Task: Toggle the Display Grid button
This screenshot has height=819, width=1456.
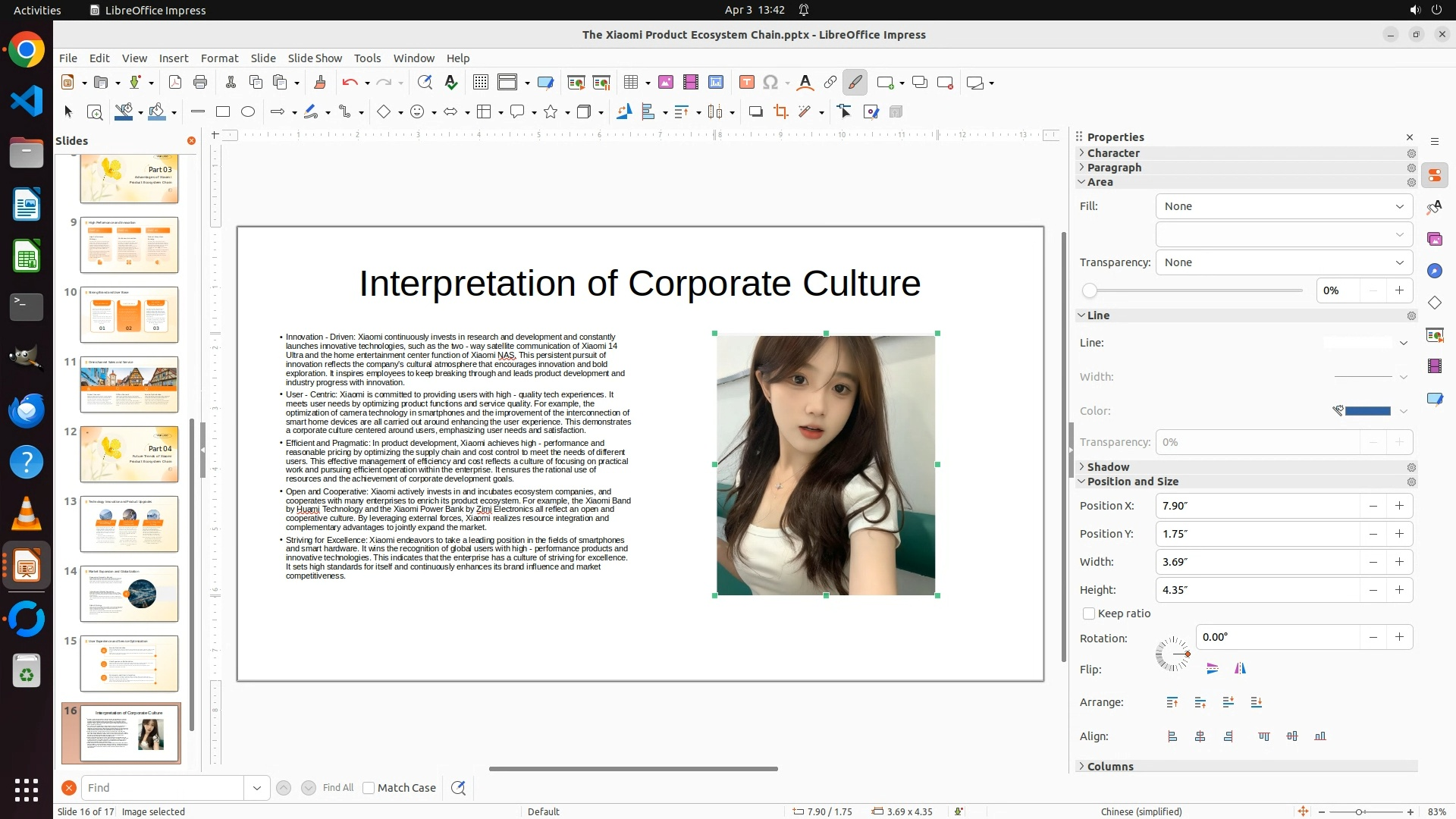Action: pos(480,83)
